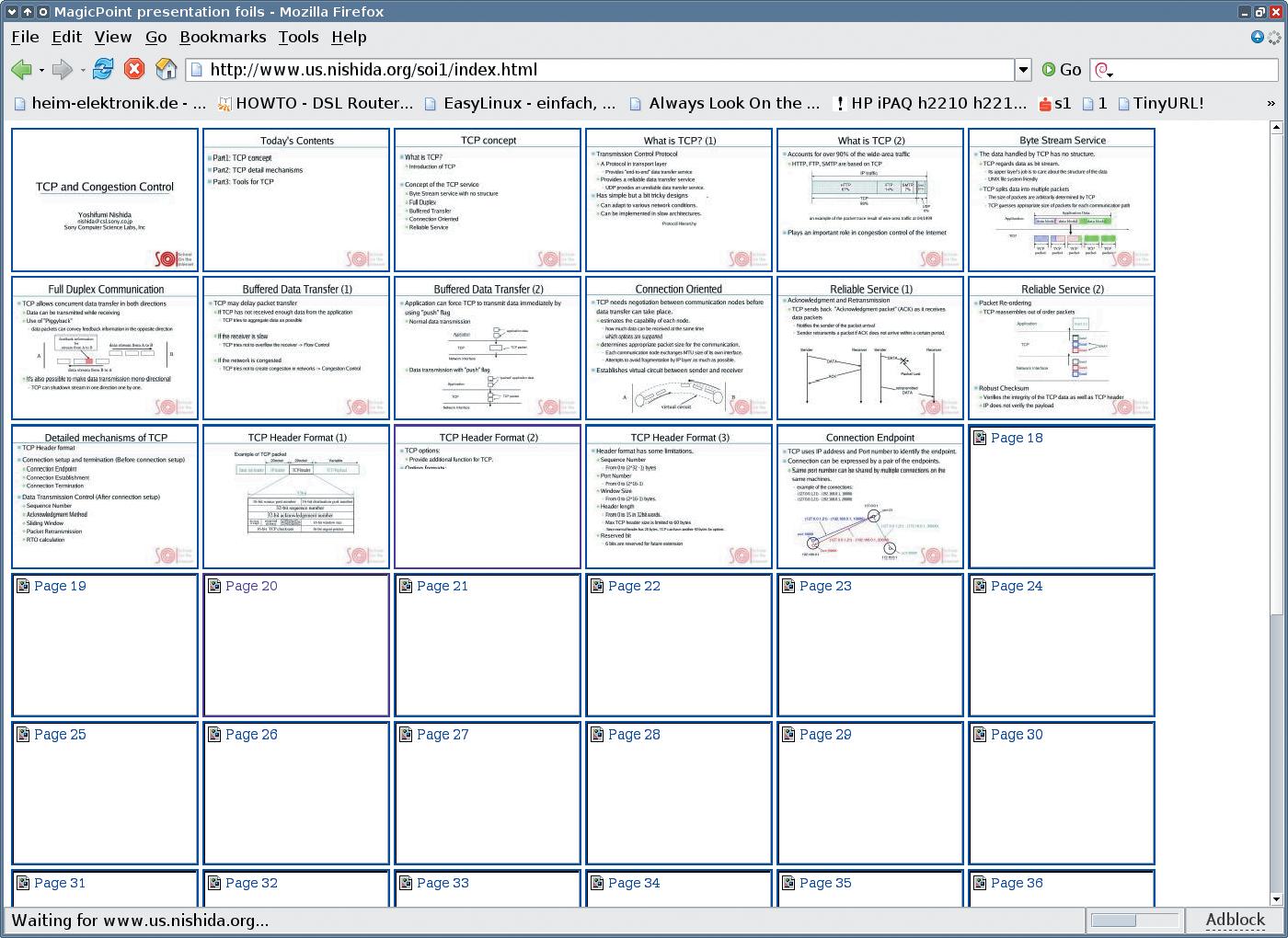
Task: Click the Page 19 placeholder image icon
Action: (23, 586)
